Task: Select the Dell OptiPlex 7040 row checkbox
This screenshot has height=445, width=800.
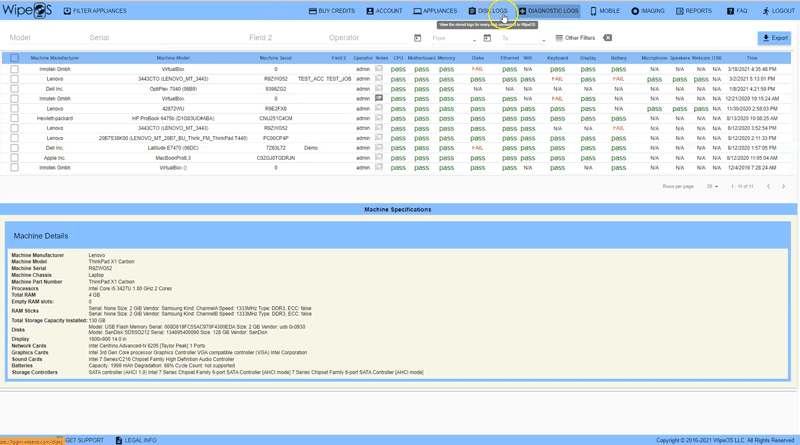Action: (14, 89)
